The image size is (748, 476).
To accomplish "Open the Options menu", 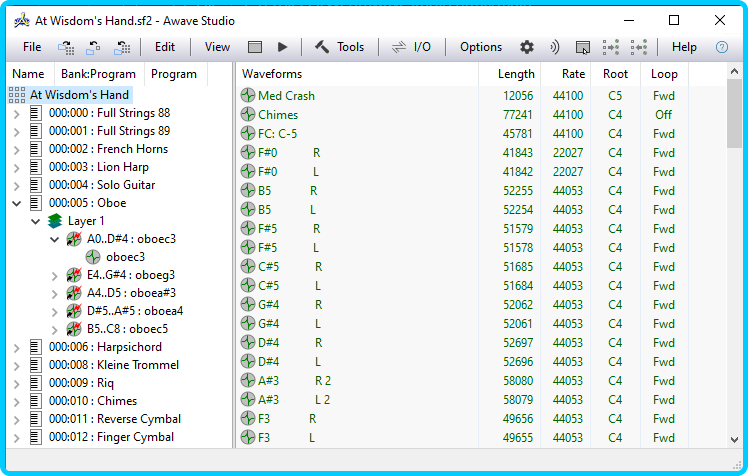I will pos(481,47).
